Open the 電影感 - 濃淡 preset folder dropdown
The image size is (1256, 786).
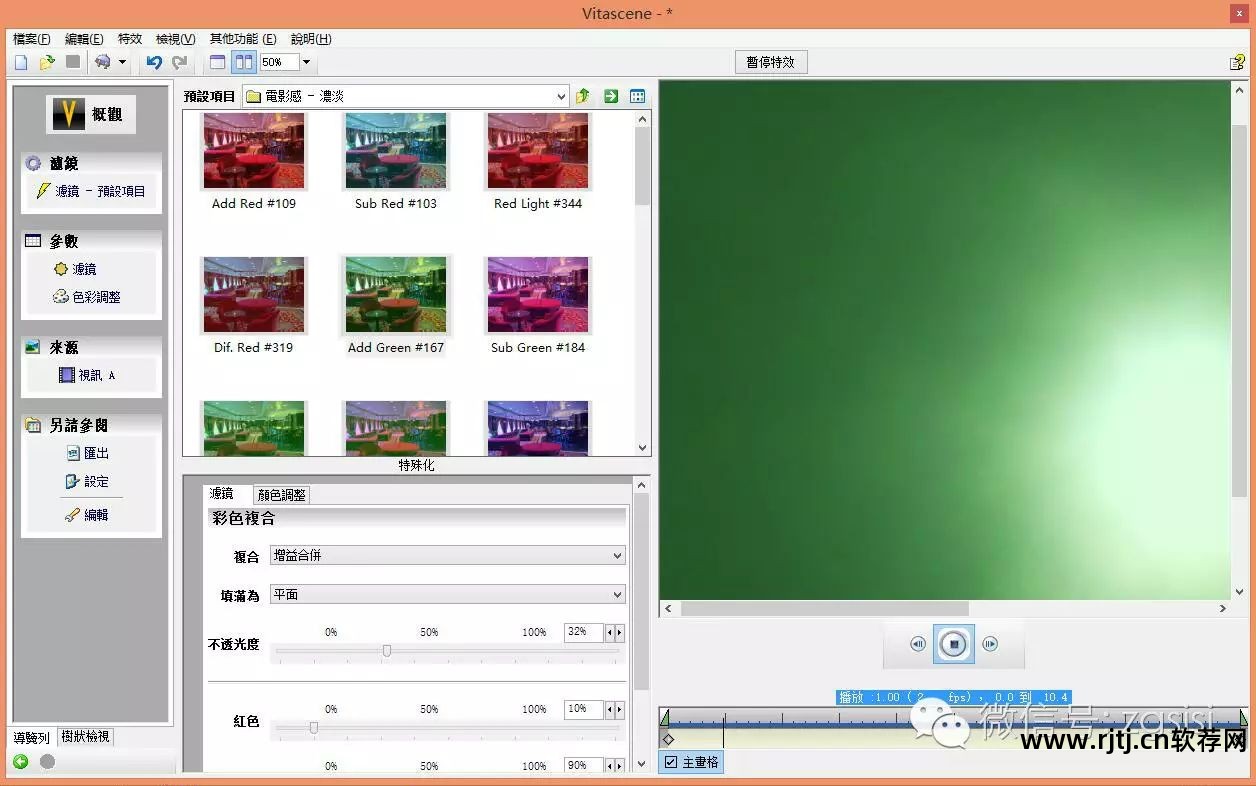(x=406, y=96)
